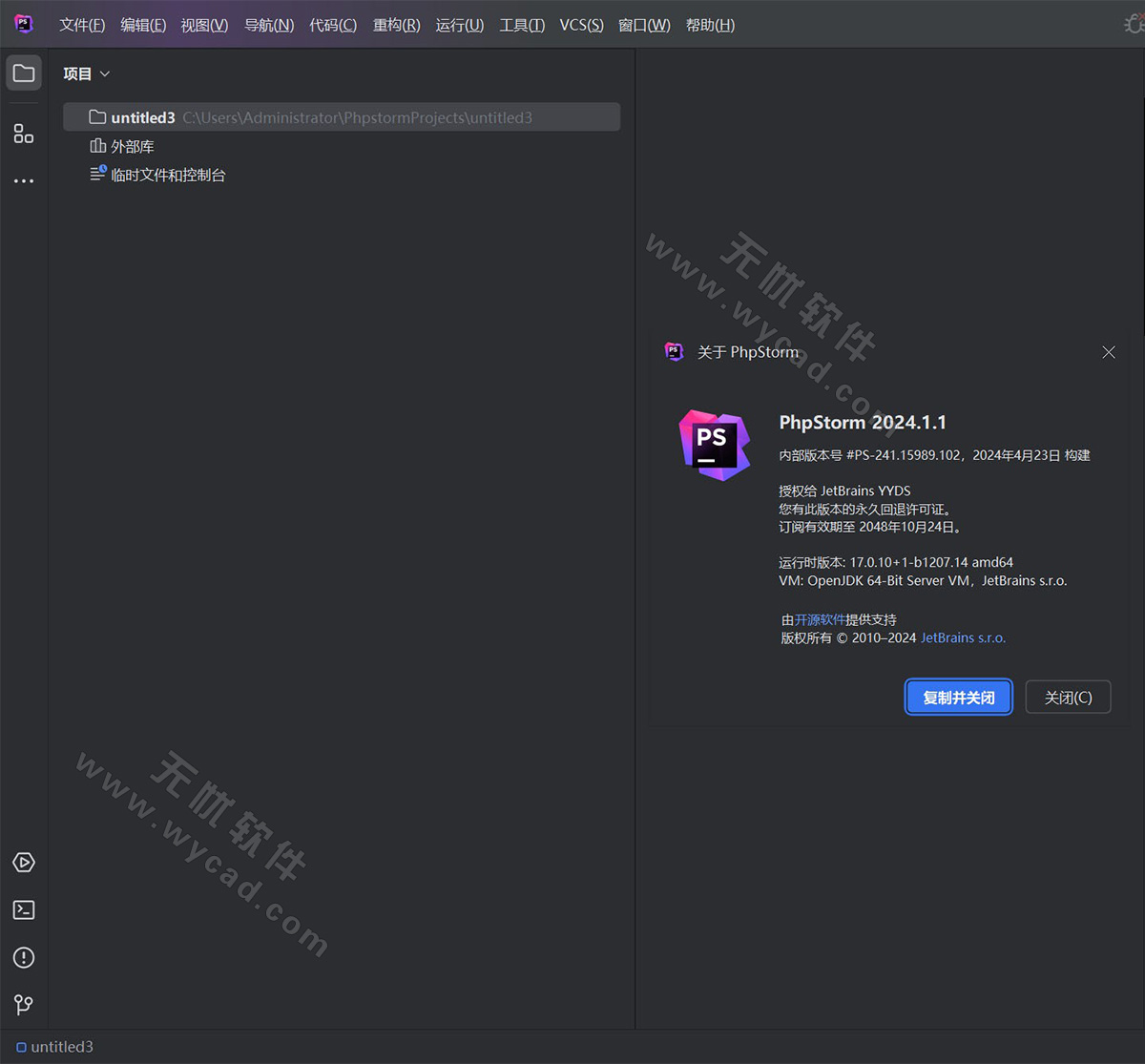Open the 文件(F) menu

(81, 25)
